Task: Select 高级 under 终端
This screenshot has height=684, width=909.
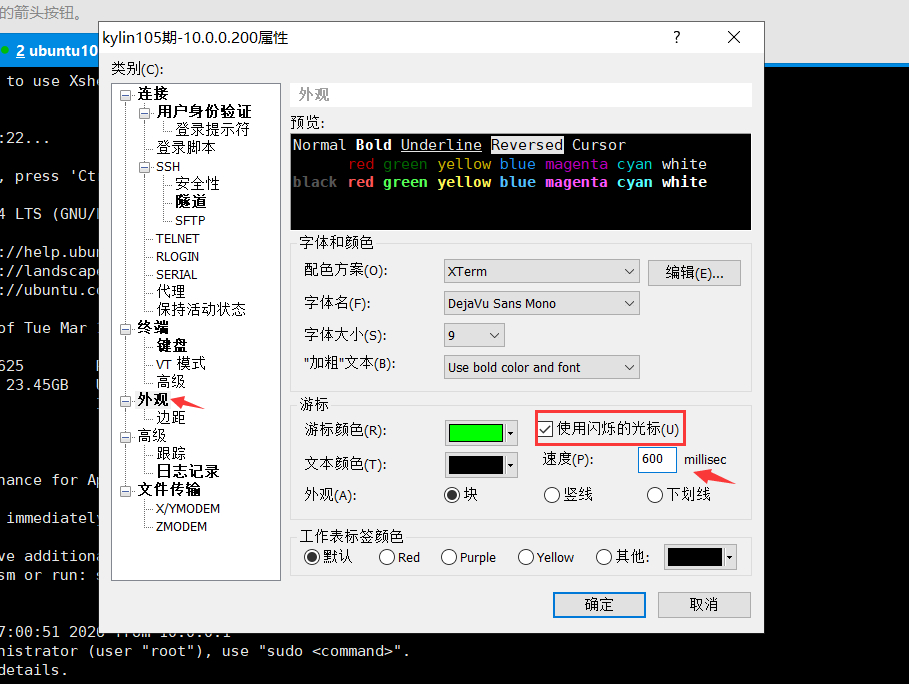Action: click(170, 381)
